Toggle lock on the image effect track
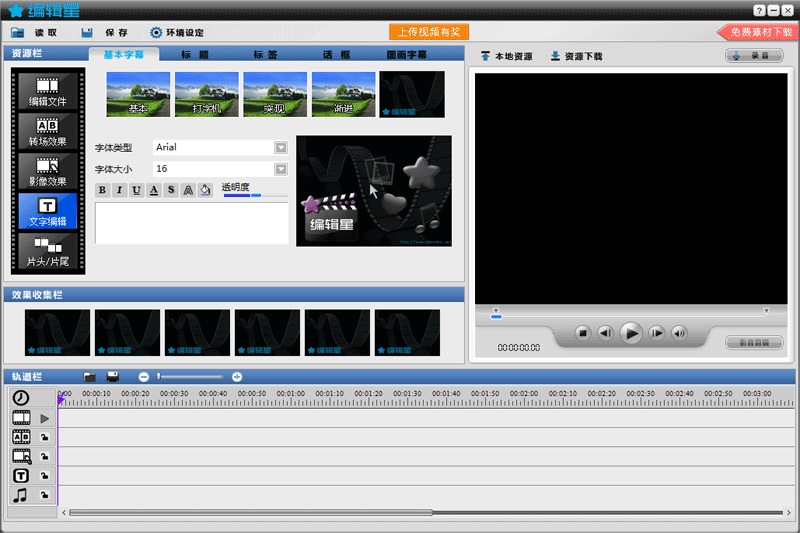The image size is (800, 533). (44, 456)
